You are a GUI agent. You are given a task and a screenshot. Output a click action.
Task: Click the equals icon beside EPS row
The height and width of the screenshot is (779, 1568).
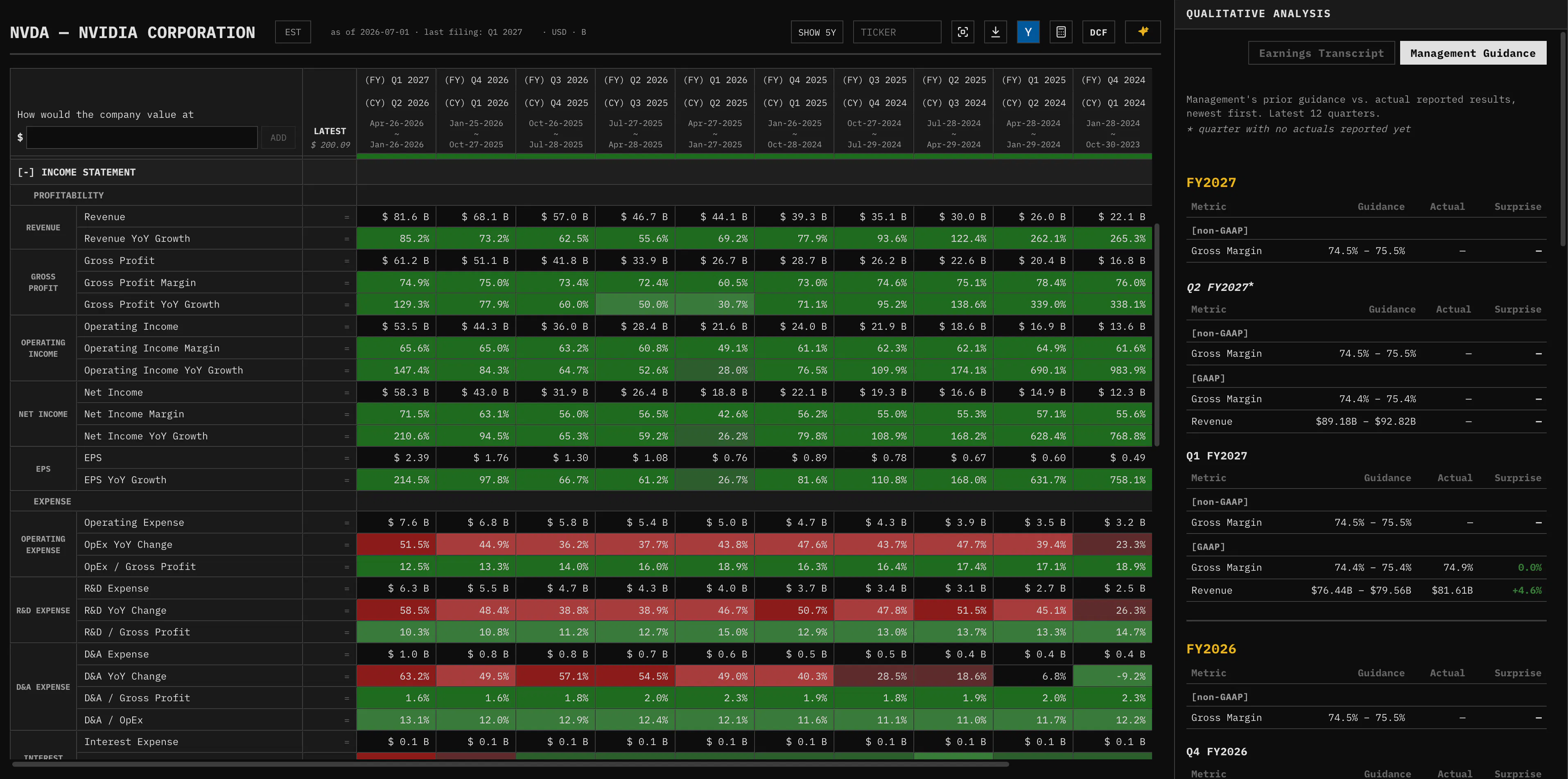coord(347,458)
